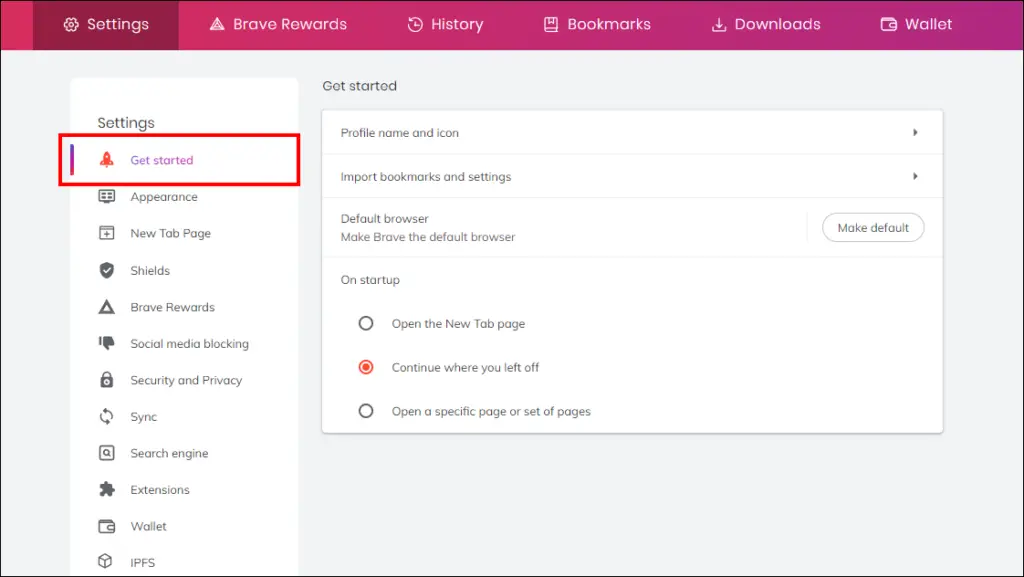Select Continue where you left off radio
Screen dimensions: 1024x577
tap(366, 367)
